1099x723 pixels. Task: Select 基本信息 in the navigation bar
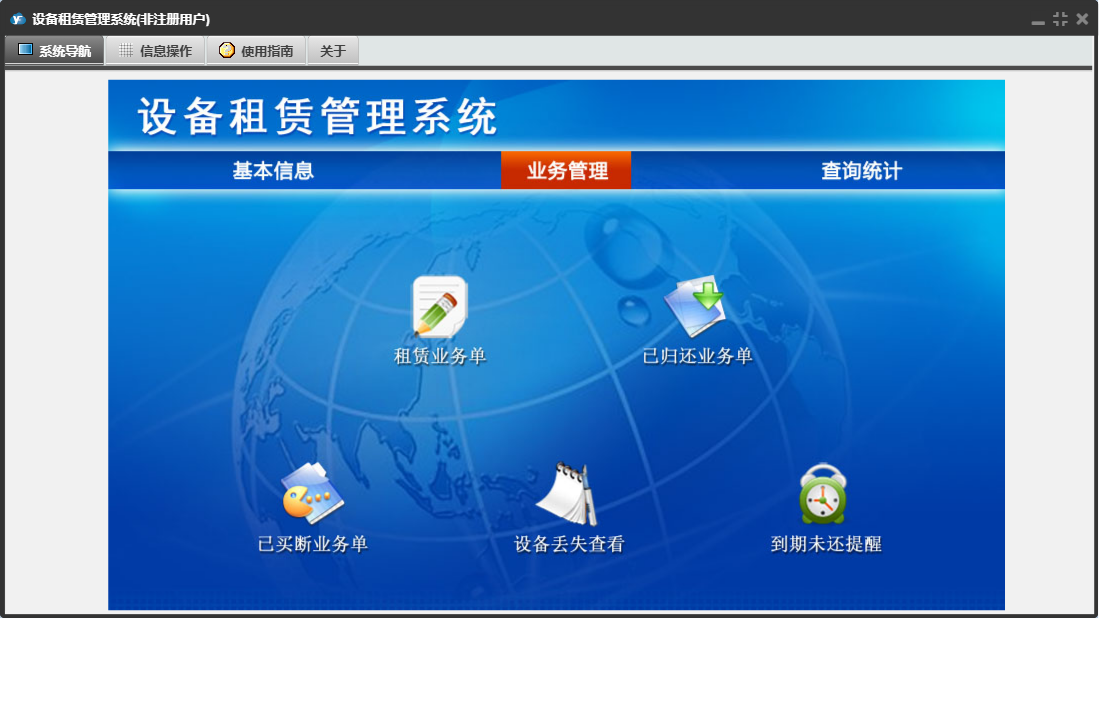click(x=273, y=171)
